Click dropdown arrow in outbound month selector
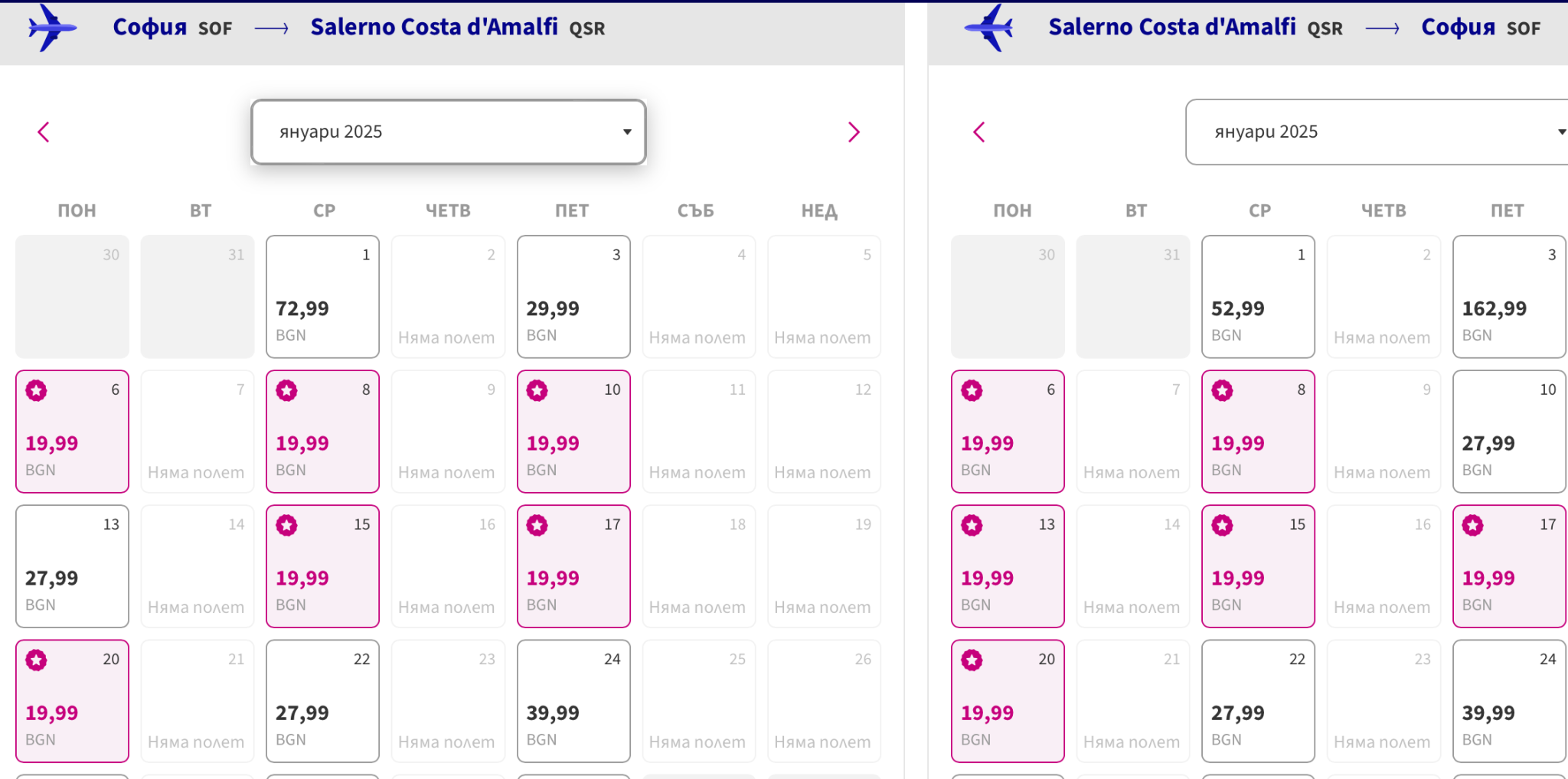This screenshot has height=779, width=1568. (627, 132)
